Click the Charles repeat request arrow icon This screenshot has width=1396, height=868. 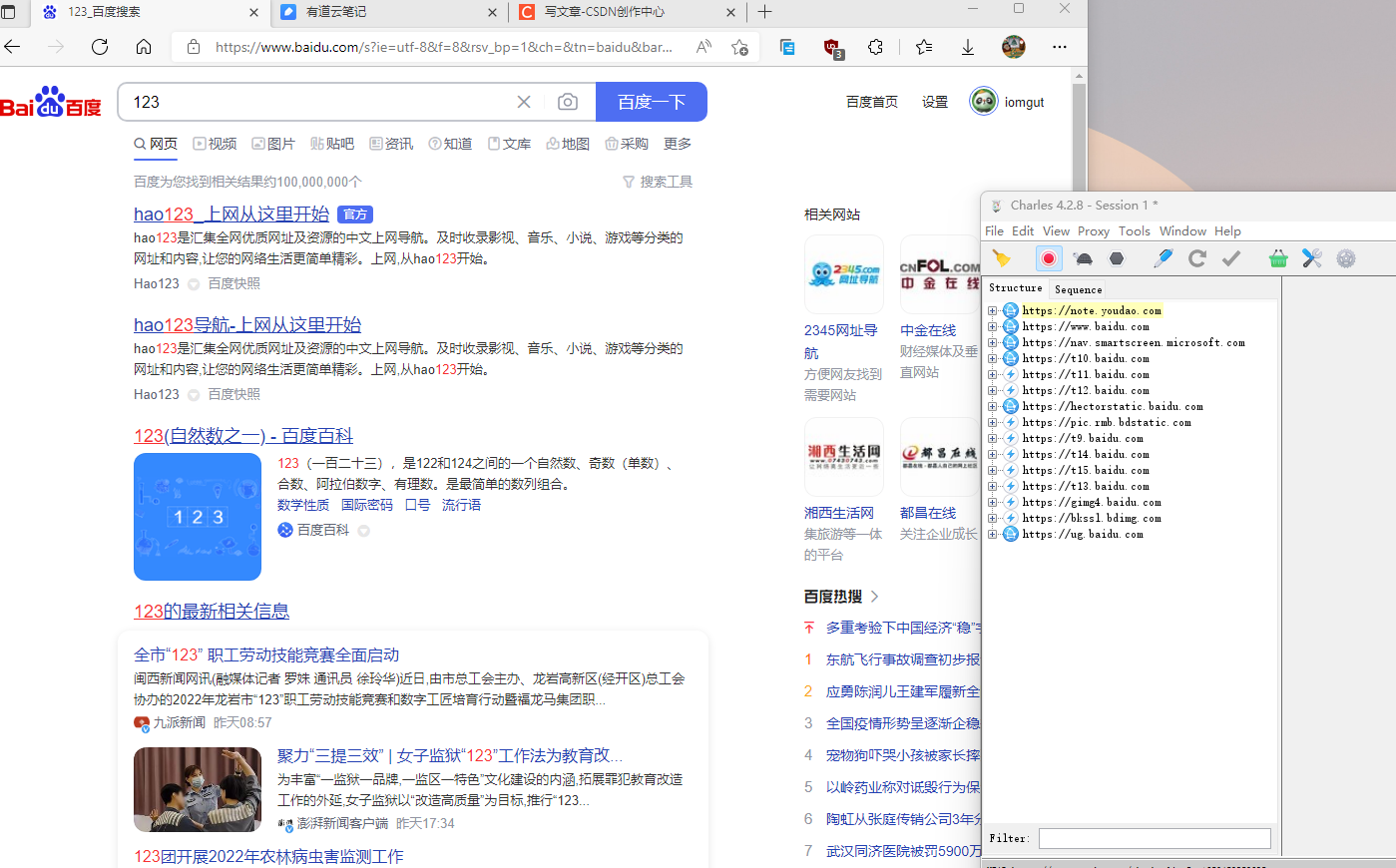[1197, 258]
